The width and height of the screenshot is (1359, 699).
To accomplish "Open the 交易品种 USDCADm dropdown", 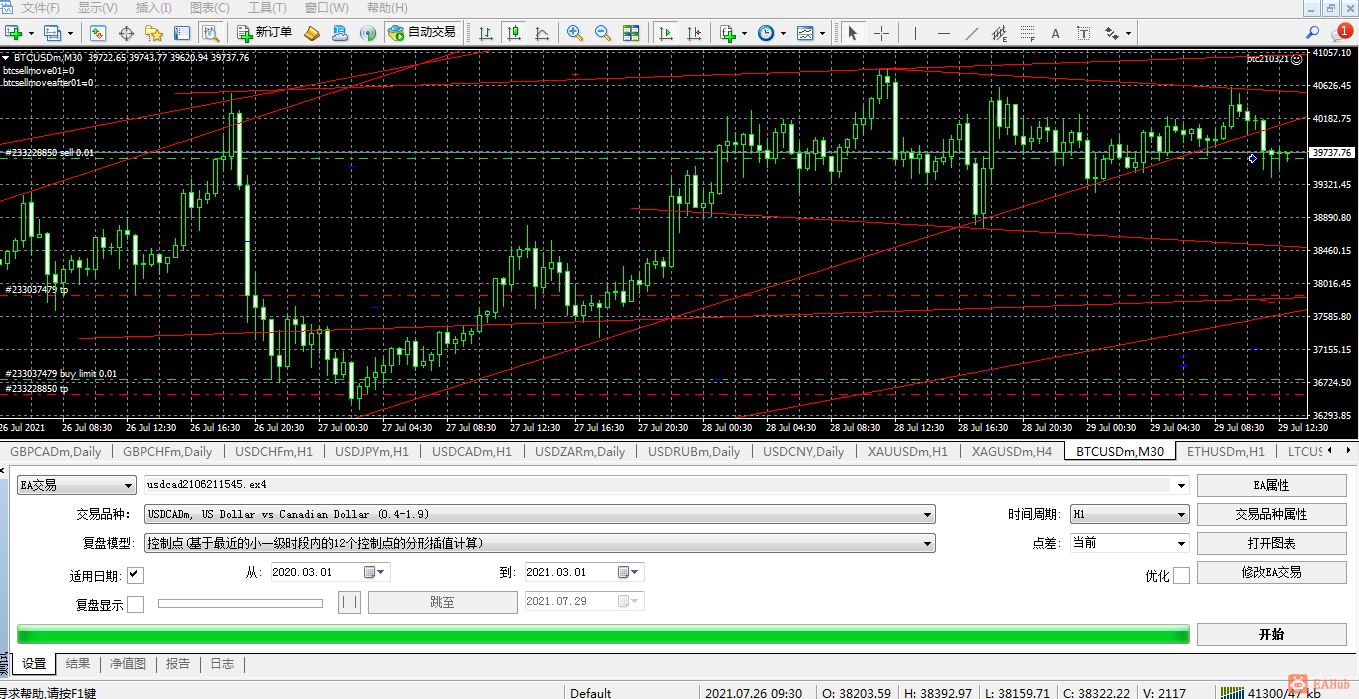I will [540, 514].
